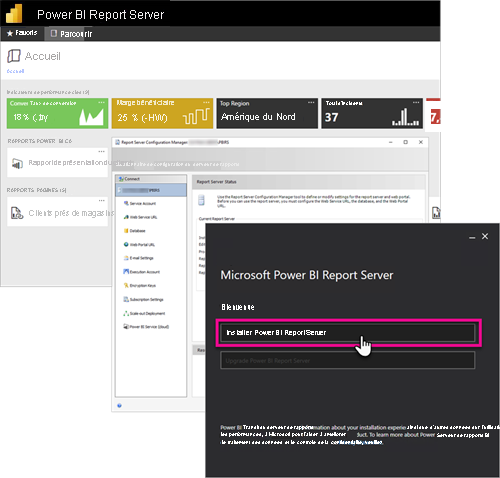Maximize the Report Server Configuration Manager window

[x=406, y=142]
